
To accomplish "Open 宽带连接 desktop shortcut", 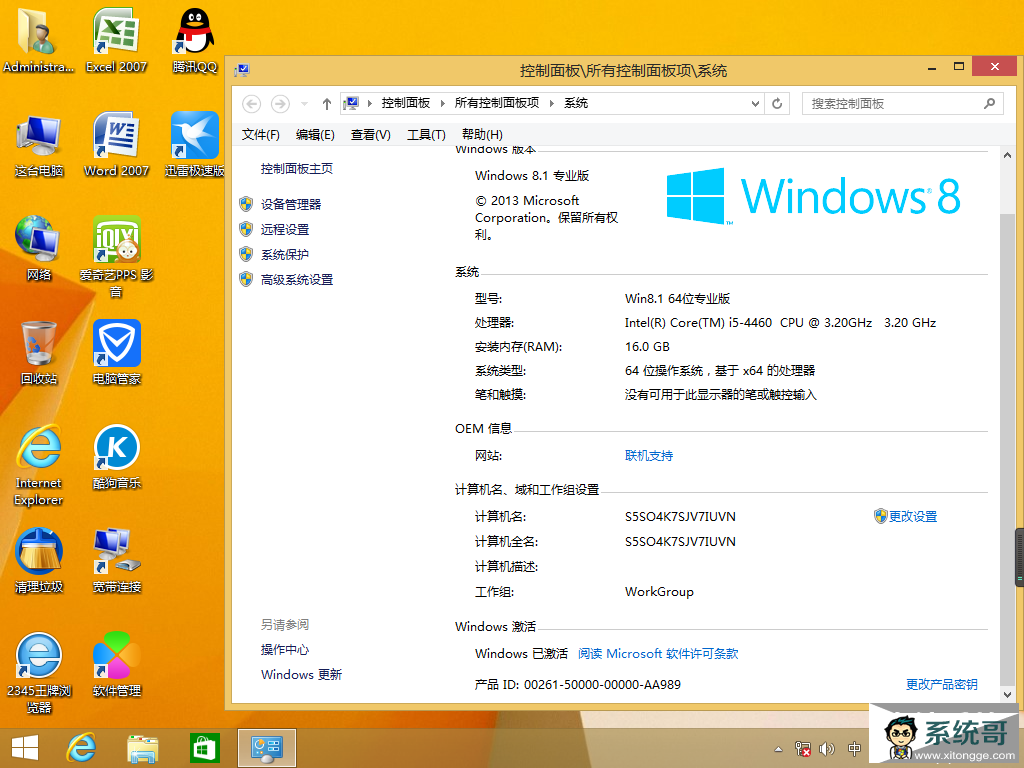I will (x=116, y=561).
